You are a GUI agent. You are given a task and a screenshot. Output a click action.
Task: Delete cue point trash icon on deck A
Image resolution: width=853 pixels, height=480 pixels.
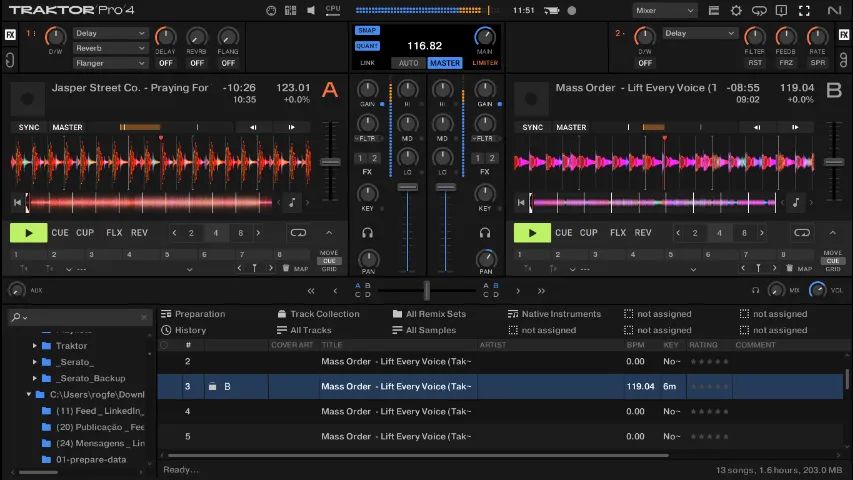pos(286,268)
